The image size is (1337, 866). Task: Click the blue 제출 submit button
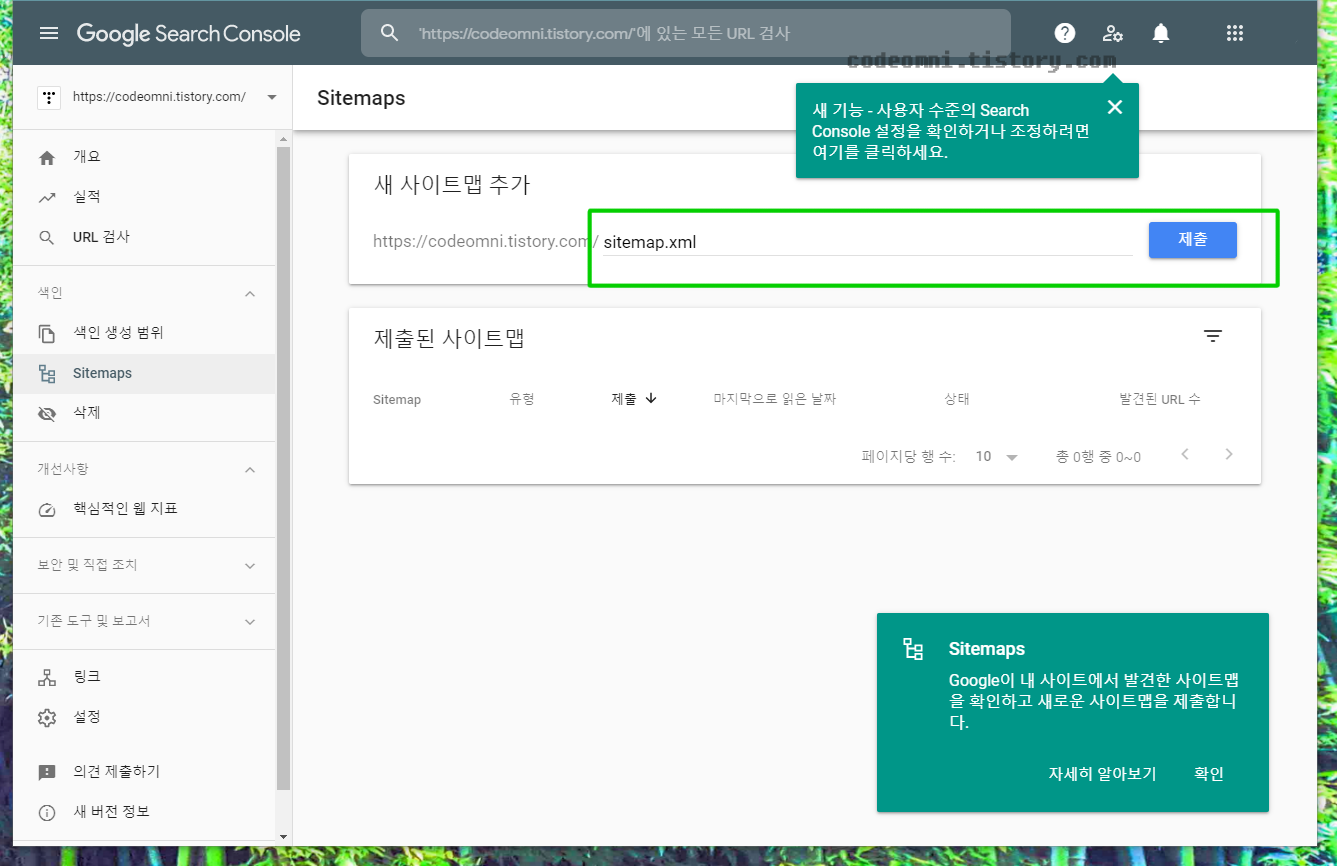(1193, 240)
